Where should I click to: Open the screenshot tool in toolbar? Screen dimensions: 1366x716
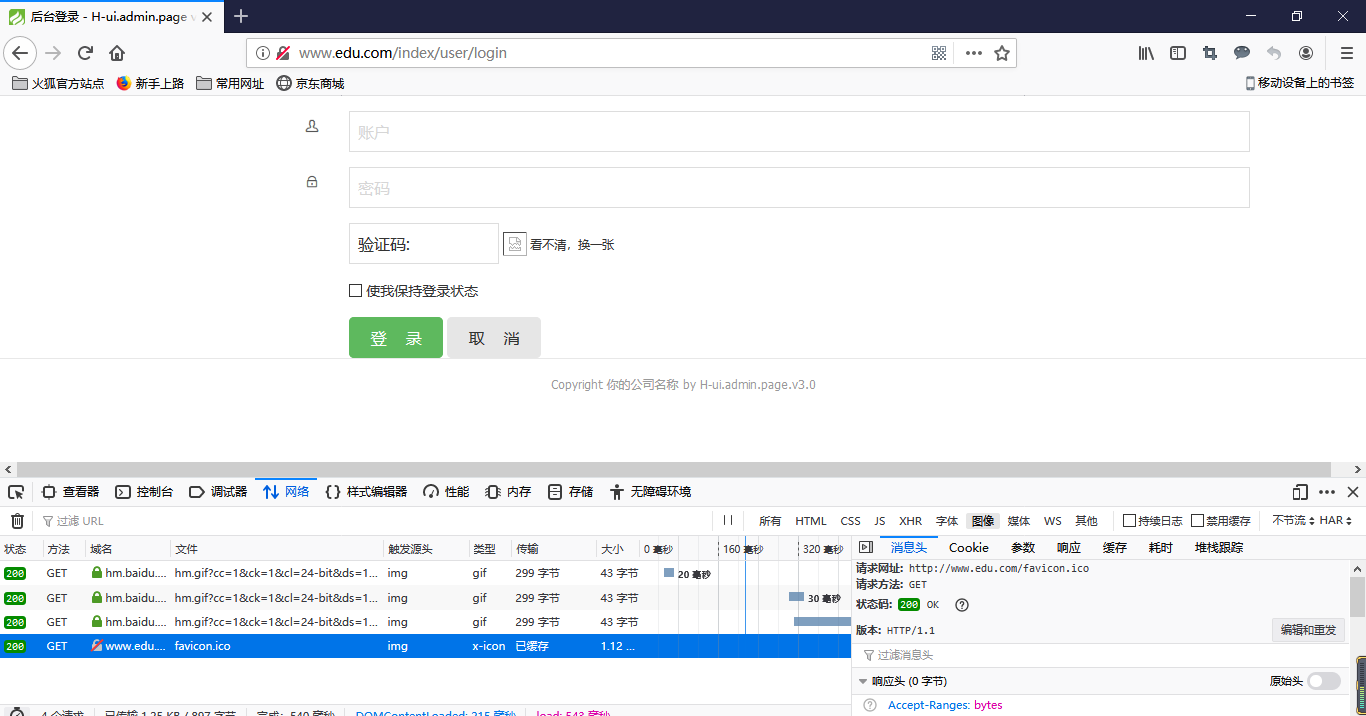(x=1210, y=52)
